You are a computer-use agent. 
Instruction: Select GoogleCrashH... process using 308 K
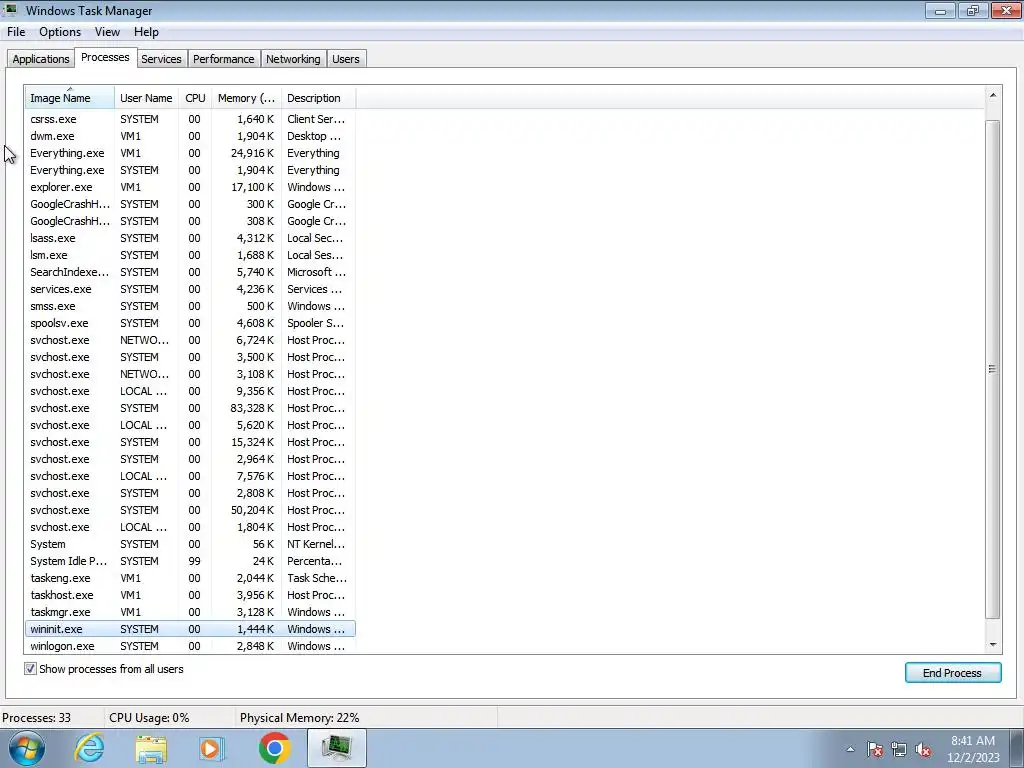click(190, 221)
